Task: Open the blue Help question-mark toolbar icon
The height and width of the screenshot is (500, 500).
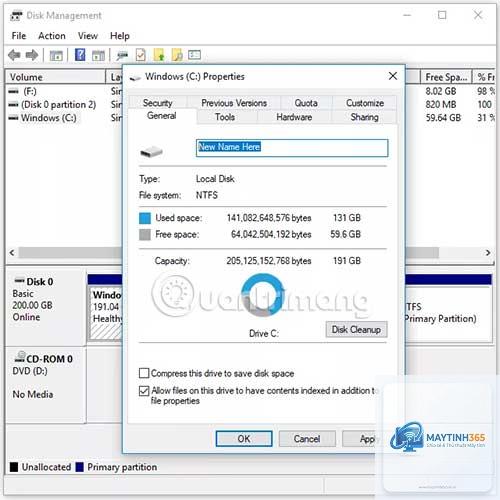Action: (80, 55)
